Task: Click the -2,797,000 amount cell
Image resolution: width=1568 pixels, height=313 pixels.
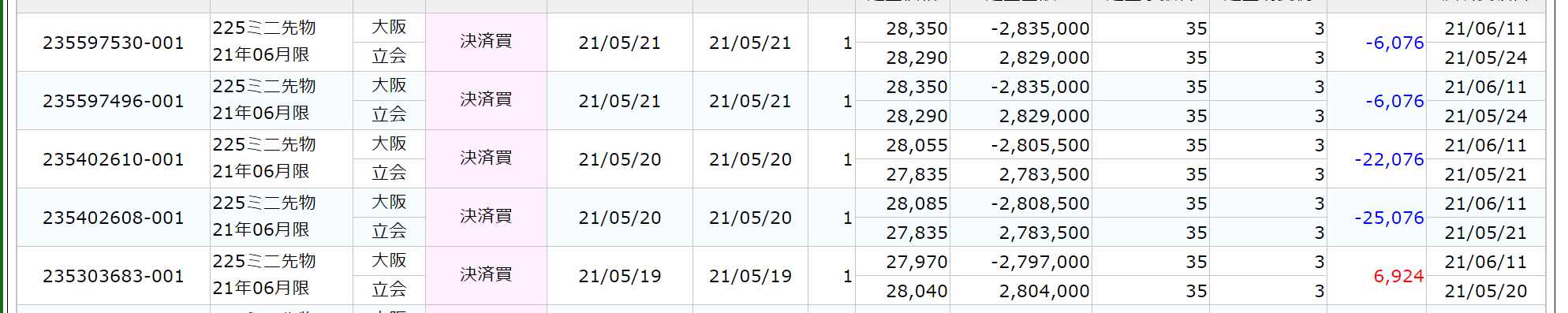Action: (x=1021, y=262)
